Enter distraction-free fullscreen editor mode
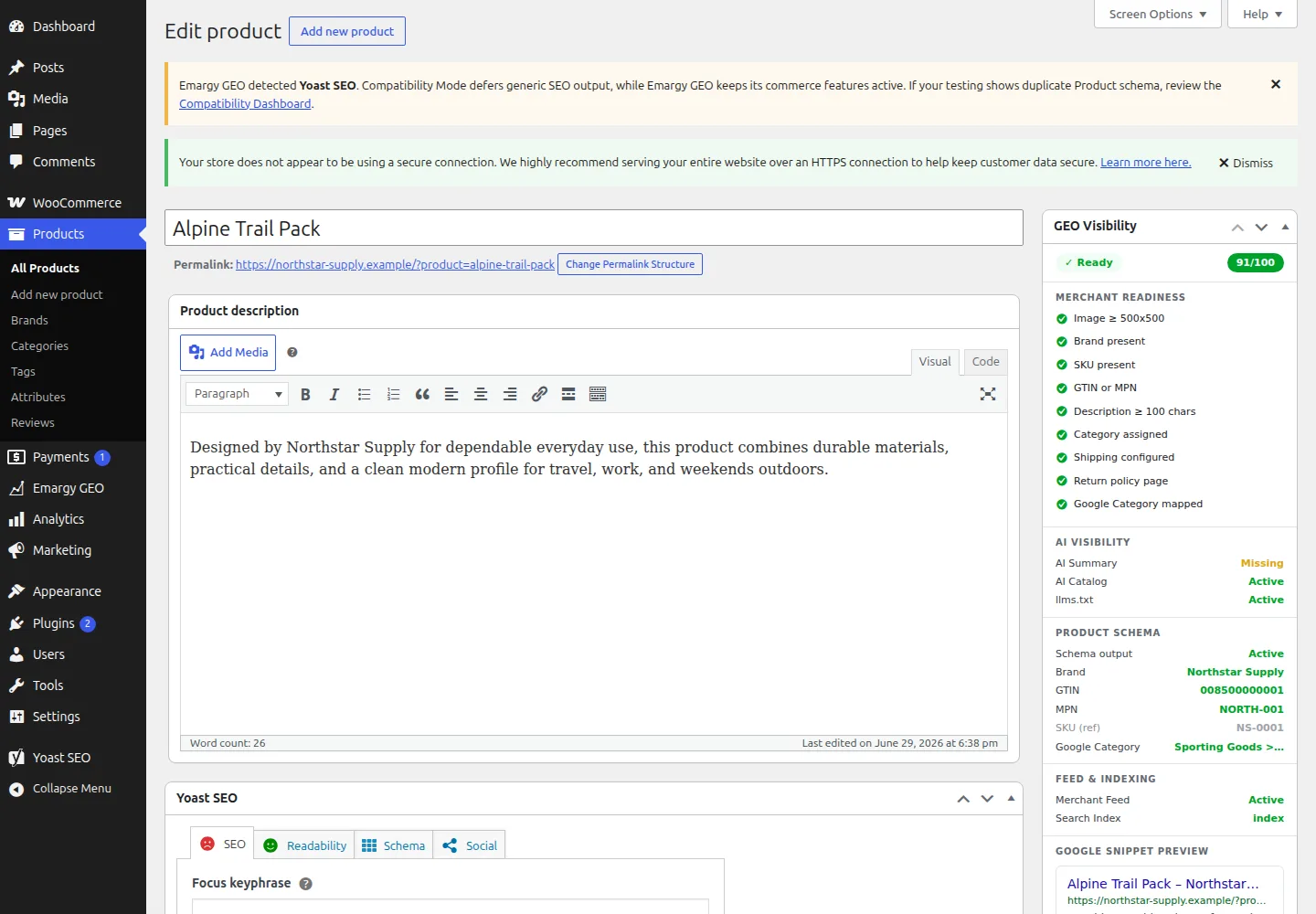Screen dimensions: 1316x914 [988, 394]
